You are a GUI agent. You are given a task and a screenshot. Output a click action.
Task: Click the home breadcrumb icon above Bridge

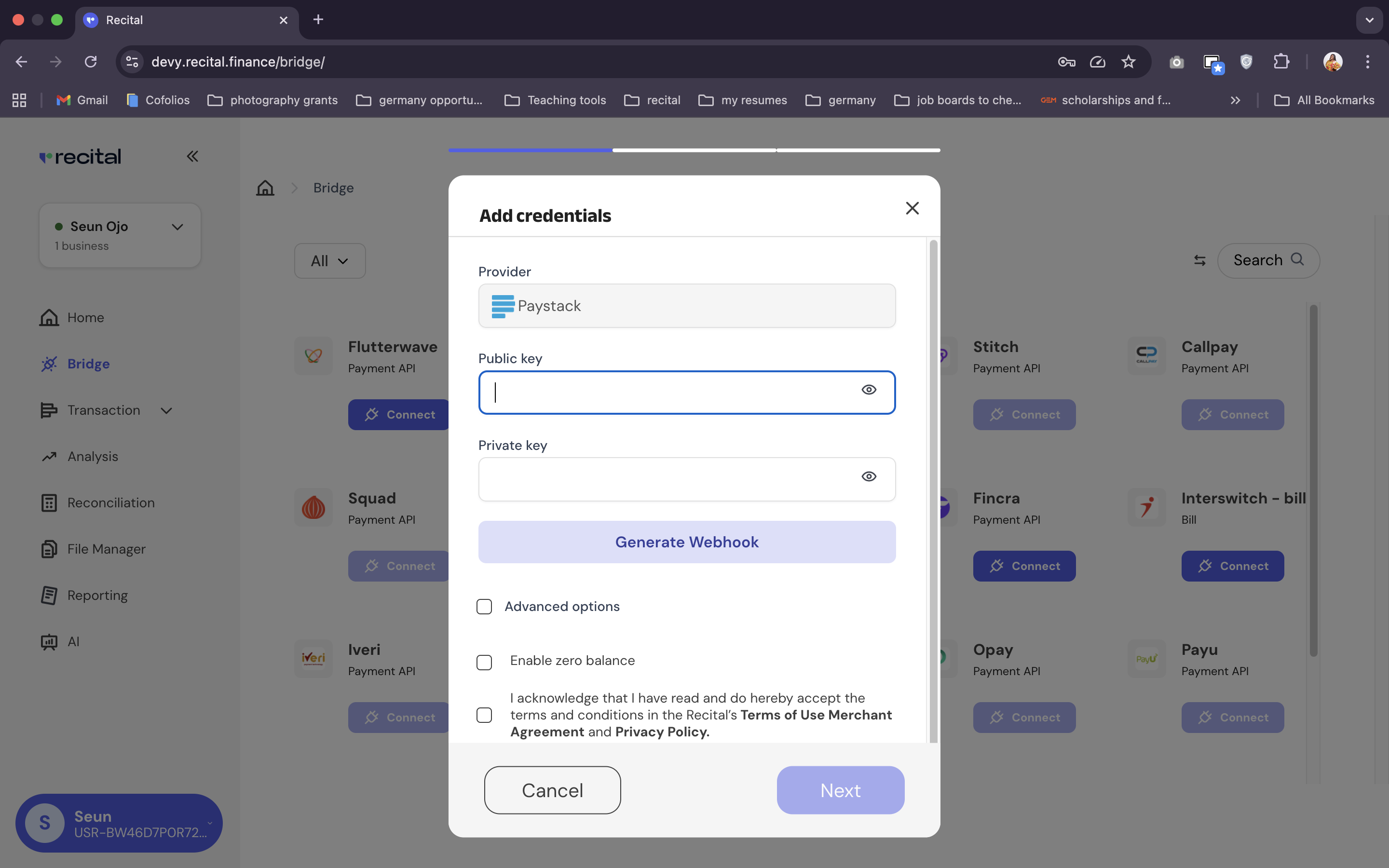pos(265,188)
